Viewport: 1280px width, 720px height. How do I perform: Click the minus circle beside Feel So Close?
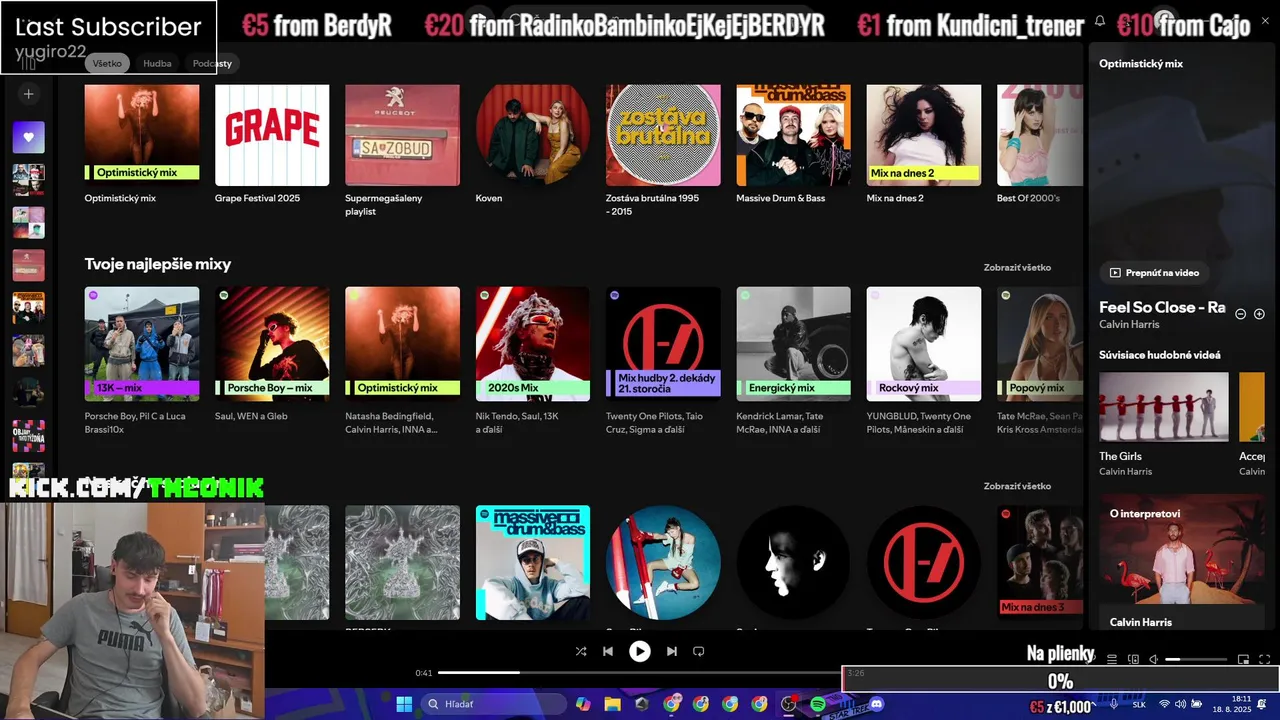coord(1241,314)
